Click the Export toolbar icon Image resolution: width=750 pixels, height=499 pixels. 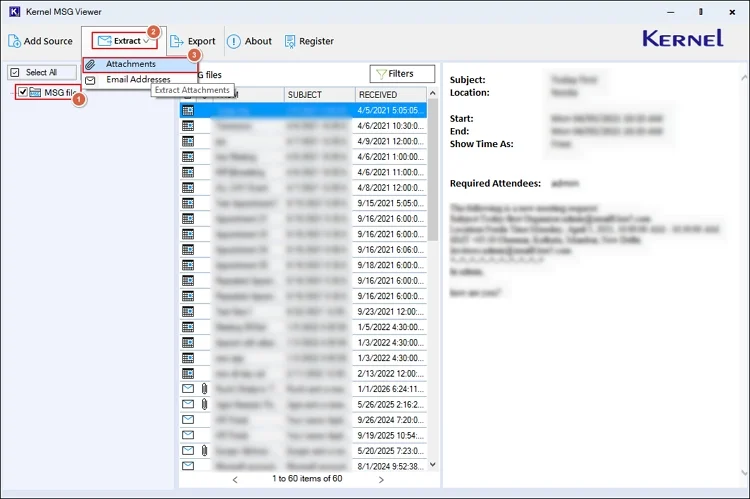(x=177, y=41)
